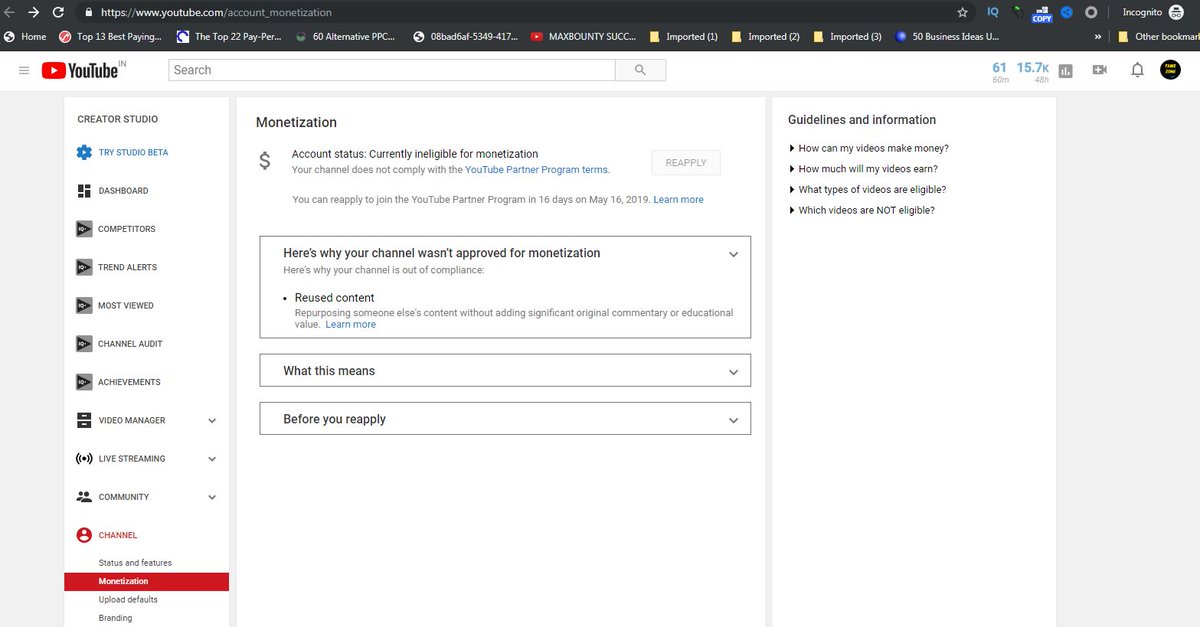This screenshot has height=627, width=1200.
Task: Collapse the 'why your channel wasn't approved' section
Action: [x=733, y=254]
